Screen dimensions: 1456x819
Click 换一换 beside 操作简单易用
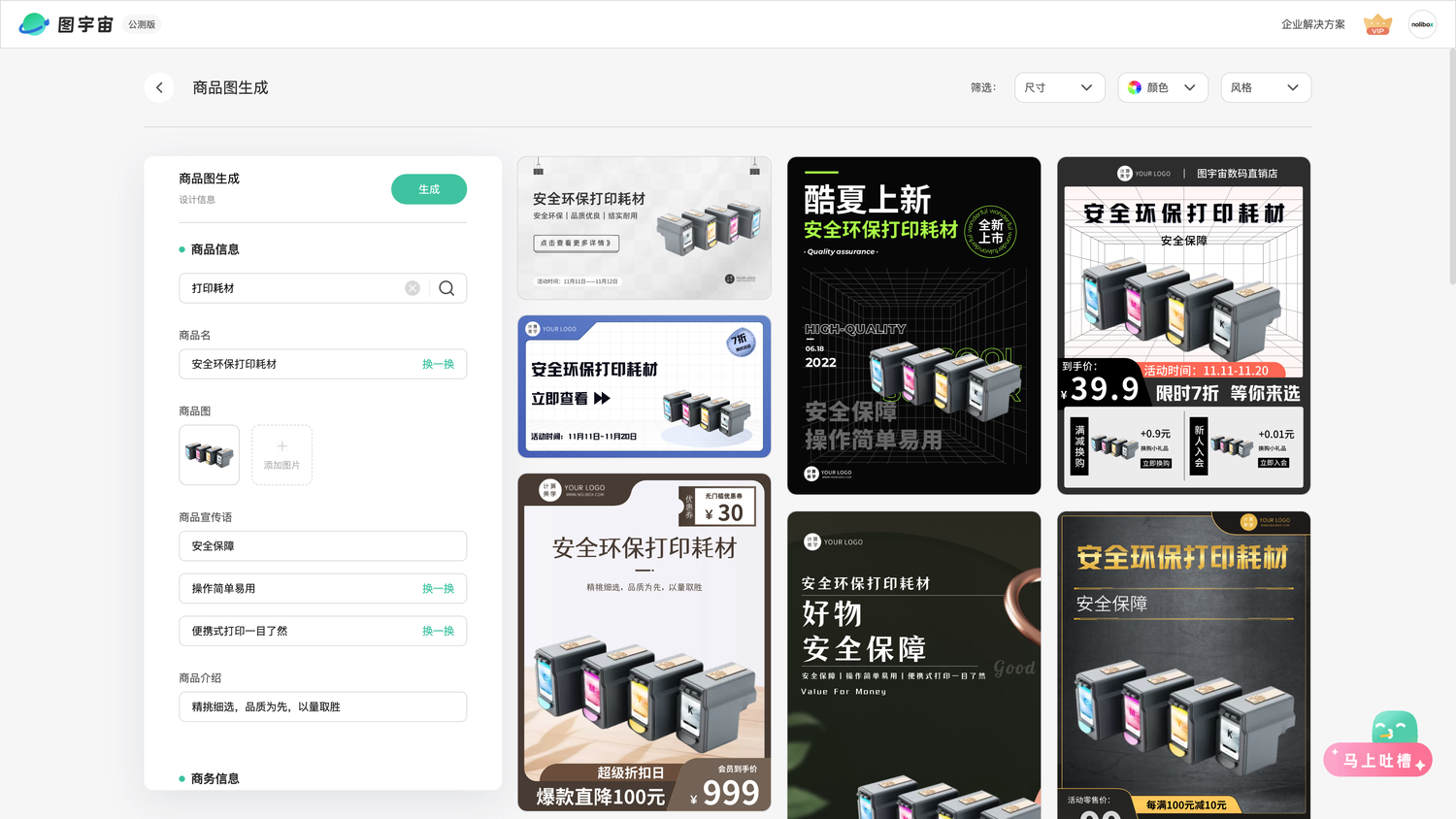click(438, 589)
